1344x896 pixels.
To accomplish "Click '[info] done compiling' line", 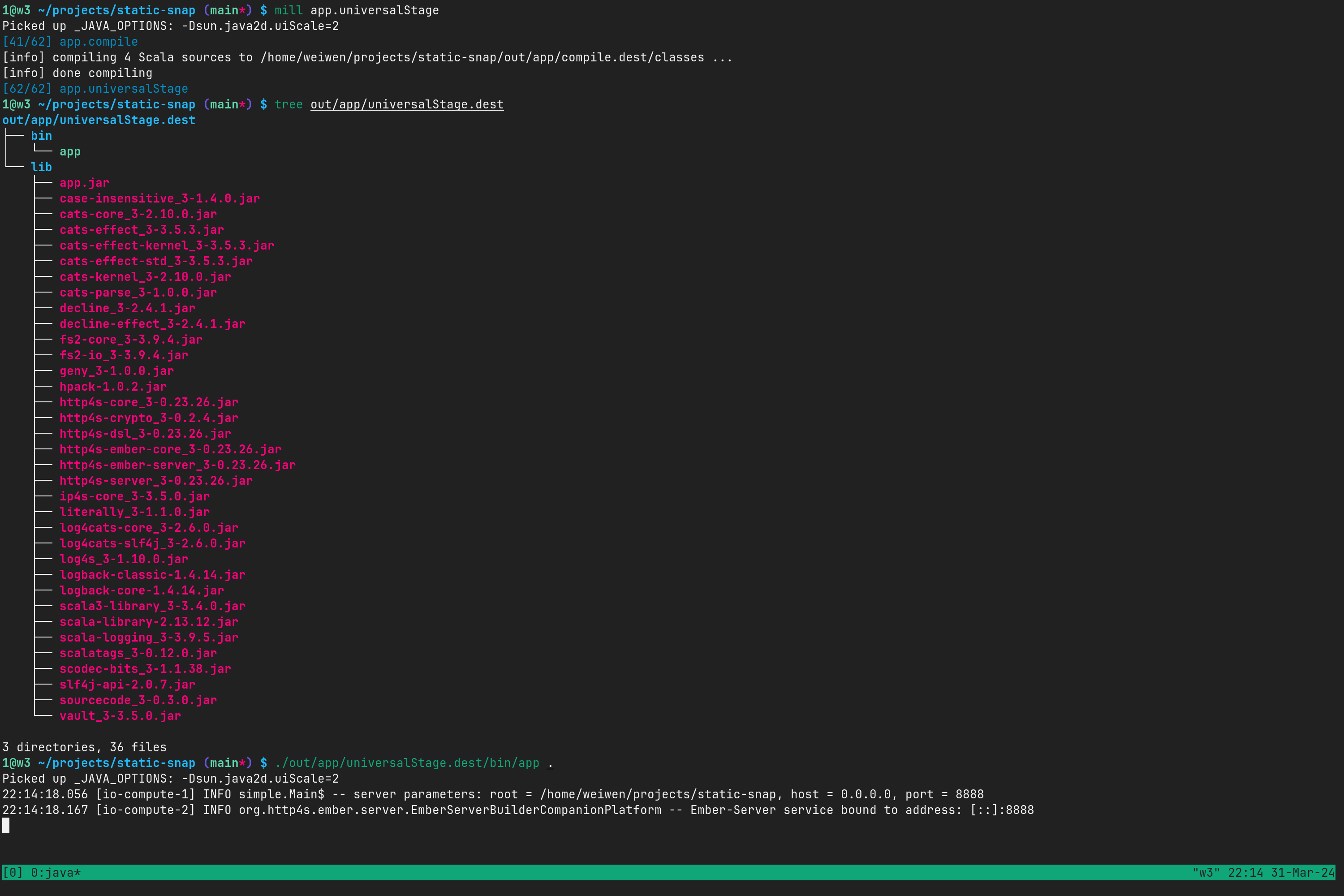I will tap(78, 73).
